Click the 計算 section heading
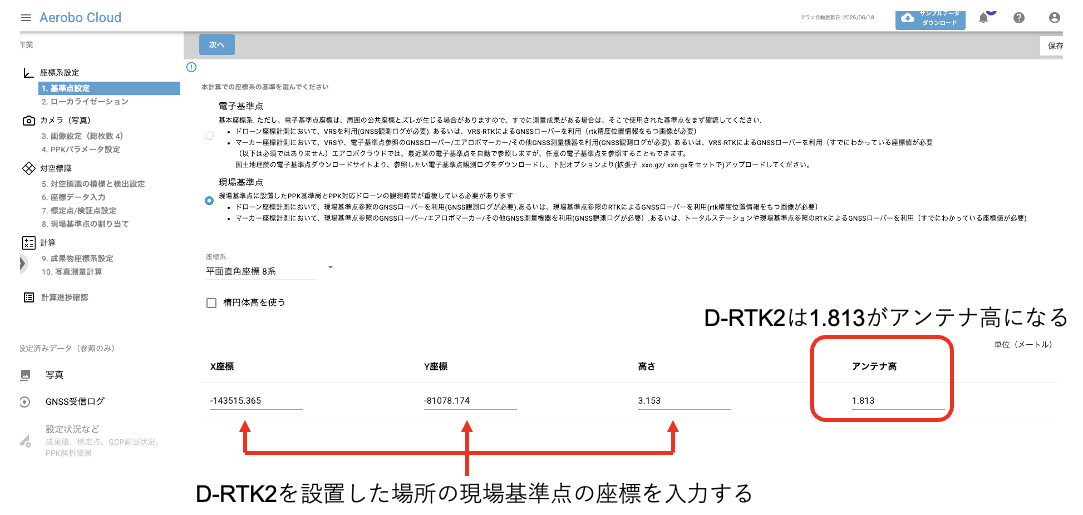1083x515 pixels. pos(48,242)
